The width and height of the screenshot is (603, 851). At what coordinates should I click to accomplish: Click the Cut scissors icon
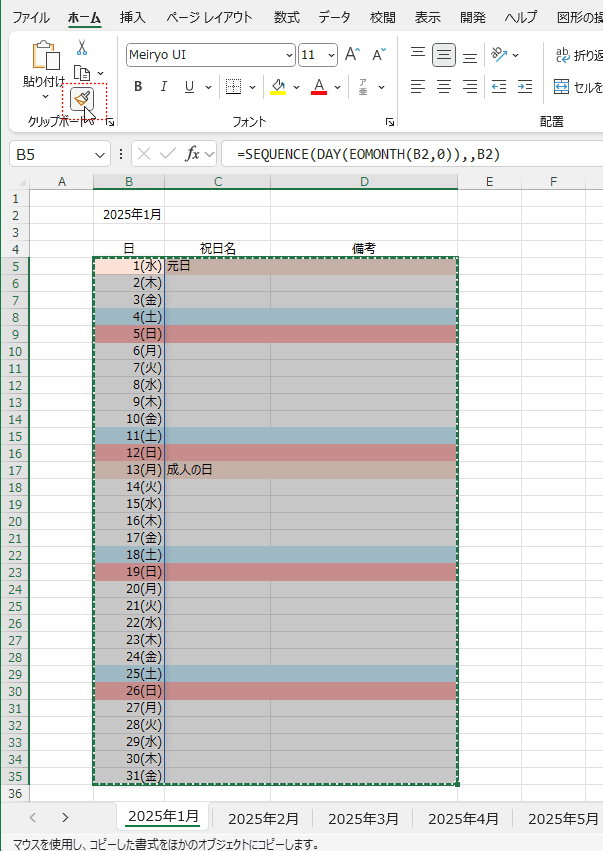coord(82,47)
